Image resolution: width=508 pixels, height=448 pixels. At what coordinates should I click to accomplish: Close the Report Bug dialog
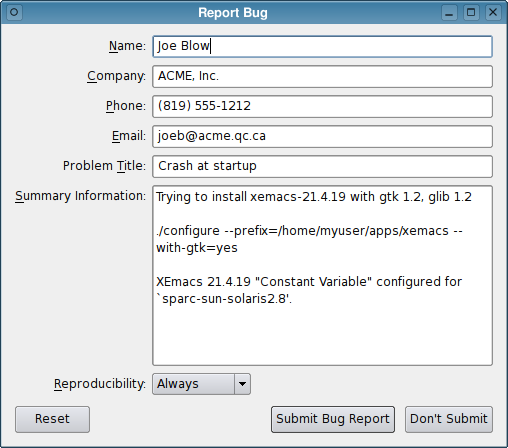point(493,13)
